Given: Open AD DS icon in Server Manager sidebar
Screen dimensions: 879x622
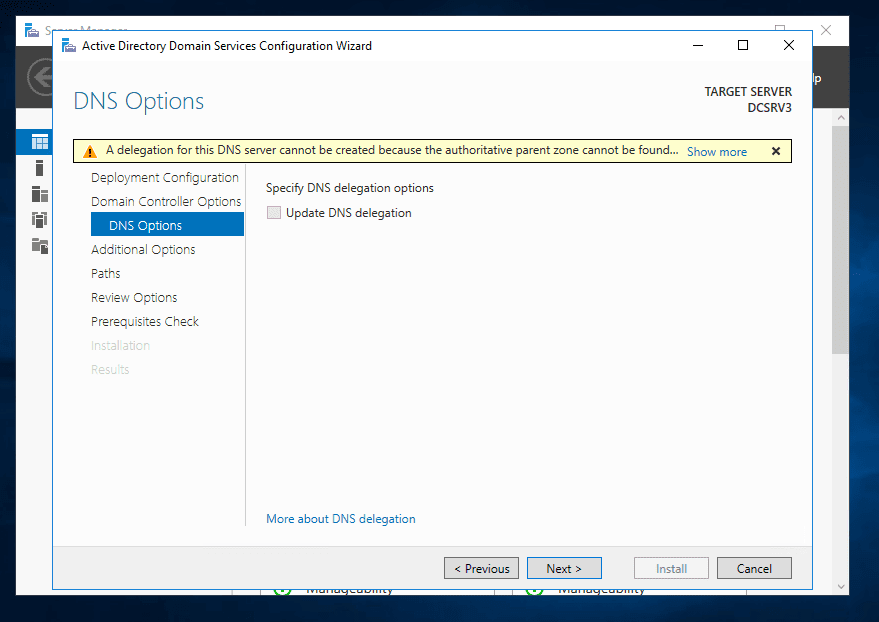Looking at the screenshot, I should (40, 220).
